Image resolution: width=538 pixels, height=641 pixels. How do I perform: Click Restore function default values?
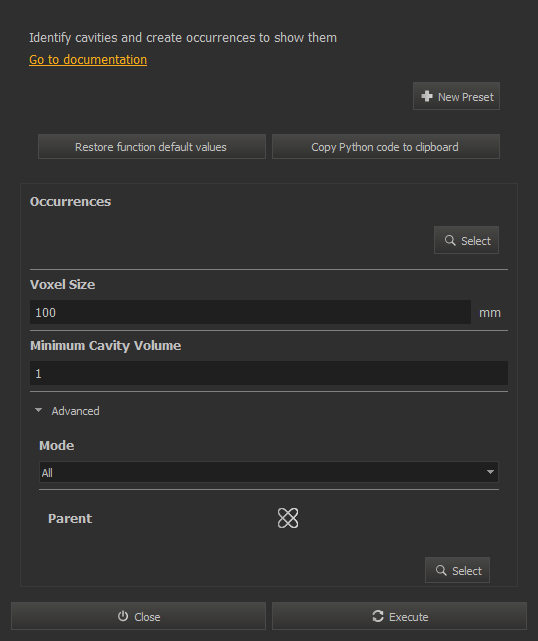click(x=152, y=147)
